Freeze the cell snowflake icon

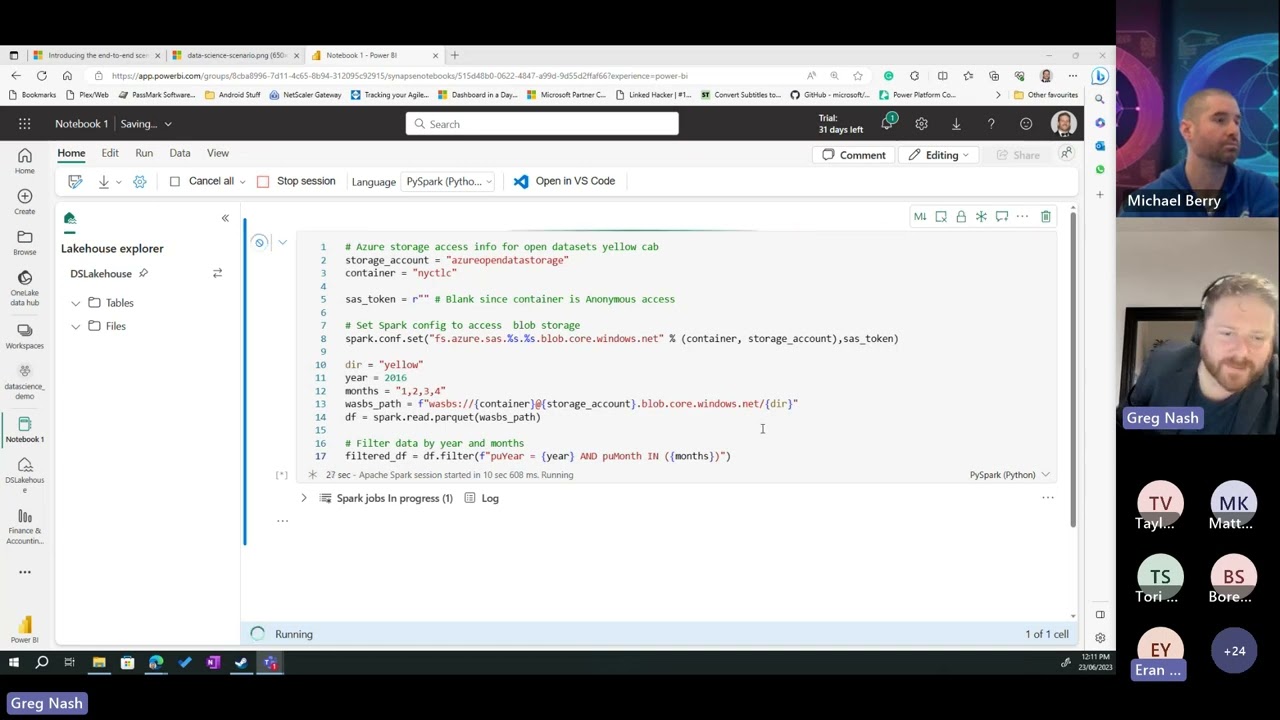[981, 216]
